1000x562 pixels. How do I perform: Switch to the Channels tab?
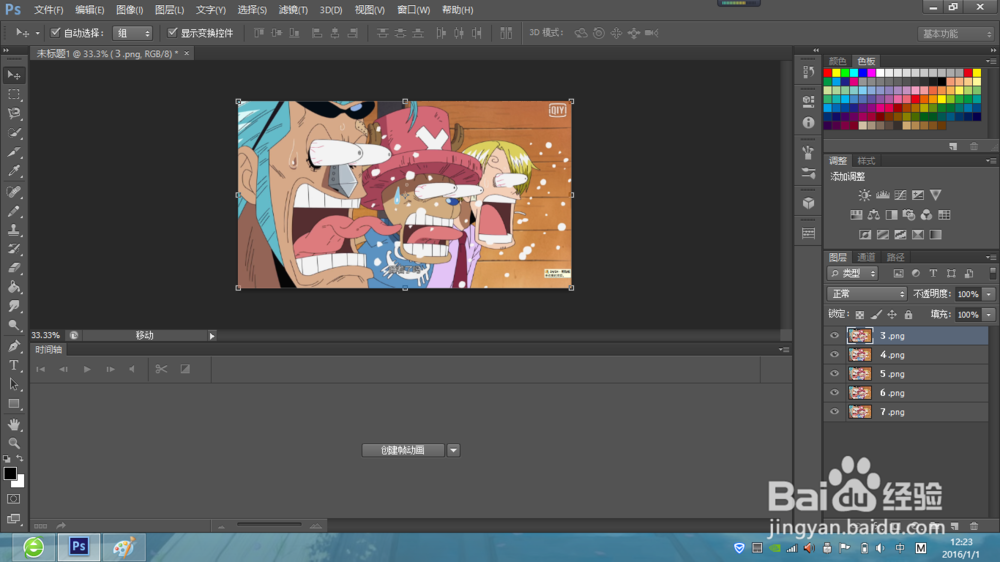tap(866, 257)
